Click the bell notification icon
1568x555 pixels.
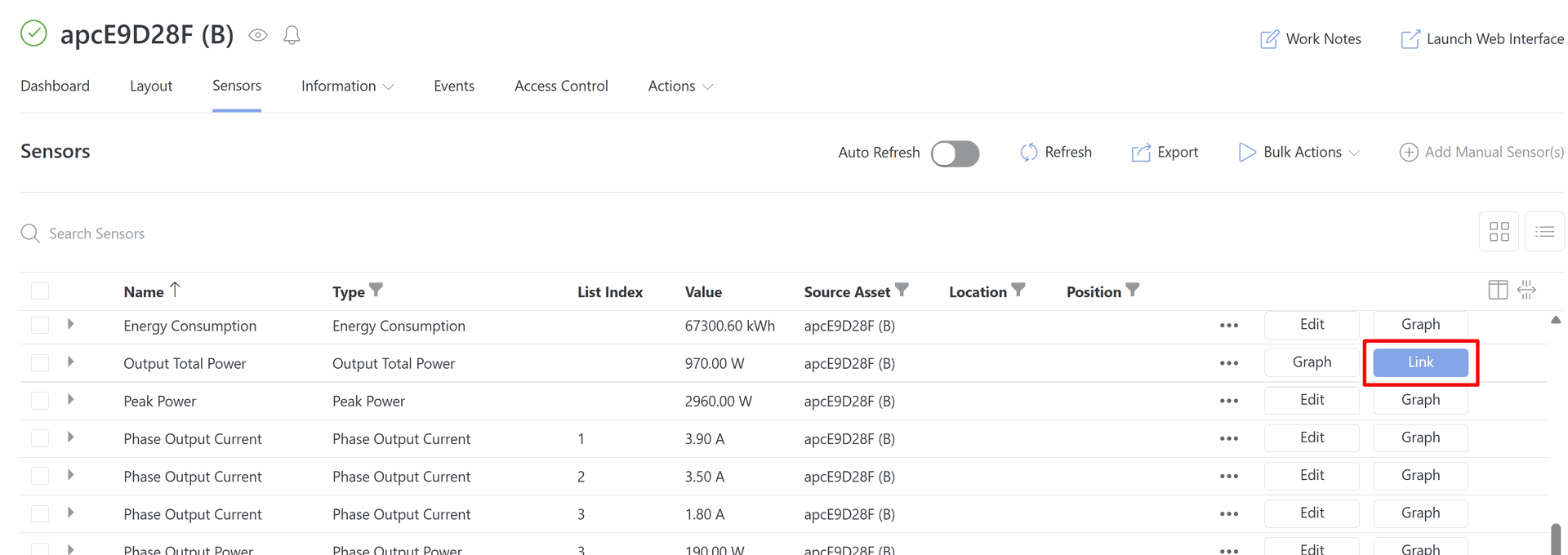(x=292, y=35)
